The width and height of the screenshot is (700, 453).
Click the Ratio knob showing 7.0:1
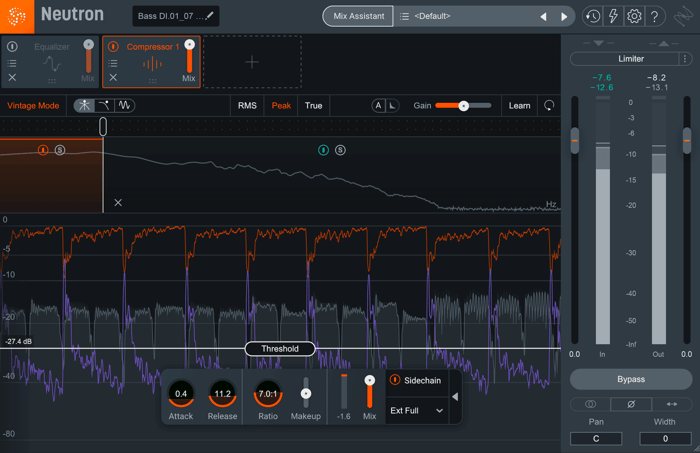click(x=268, y=394)
